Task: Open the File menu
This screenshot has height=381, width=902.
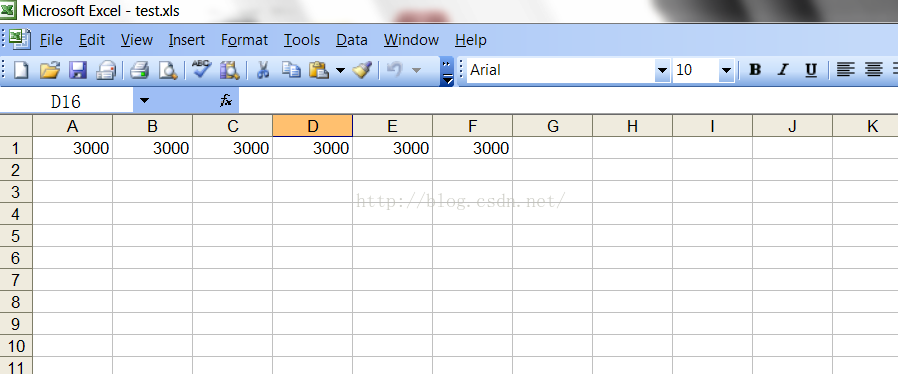Action: [51, 40]
